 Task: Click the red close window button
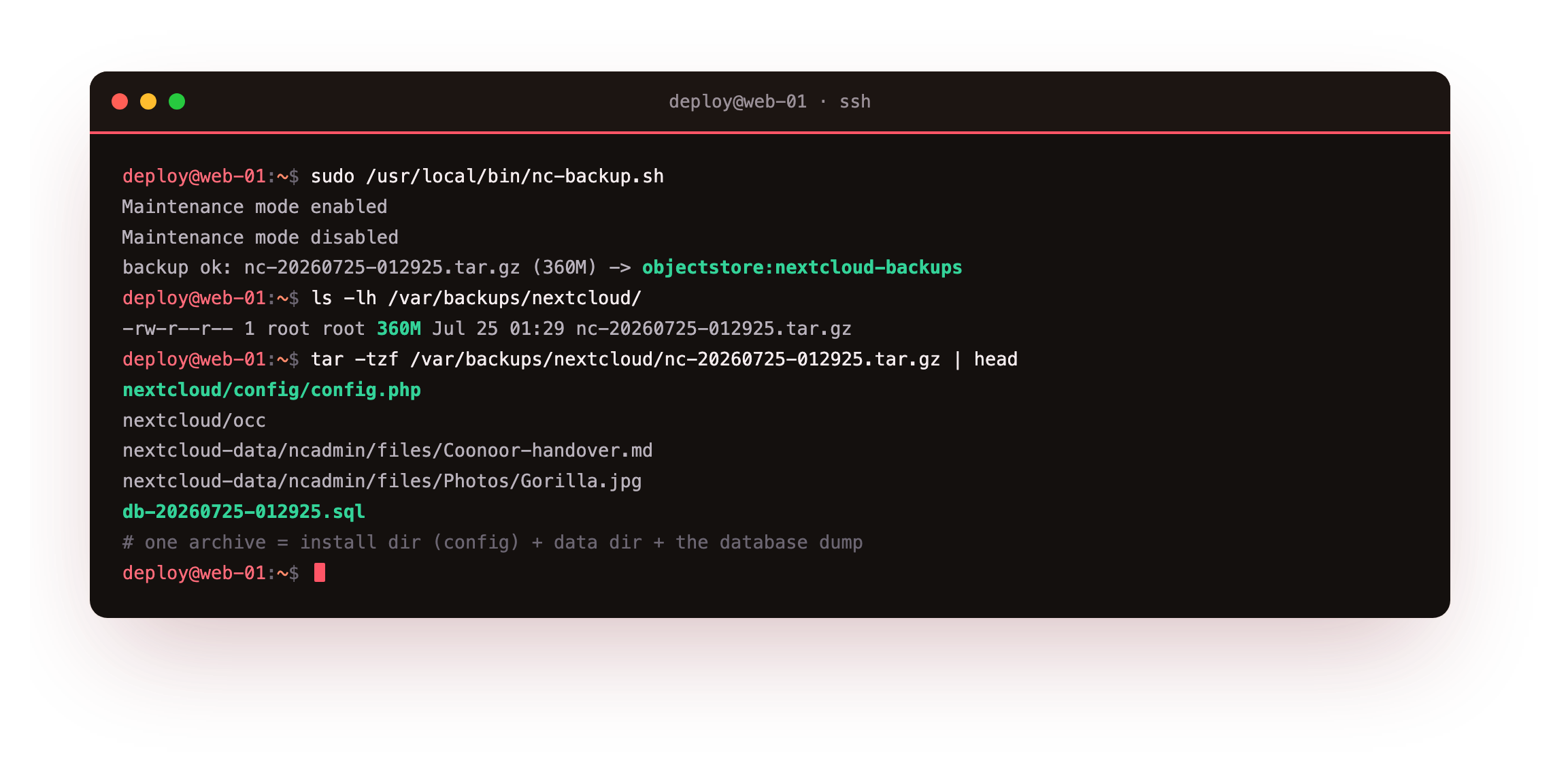tap(120, 101)
